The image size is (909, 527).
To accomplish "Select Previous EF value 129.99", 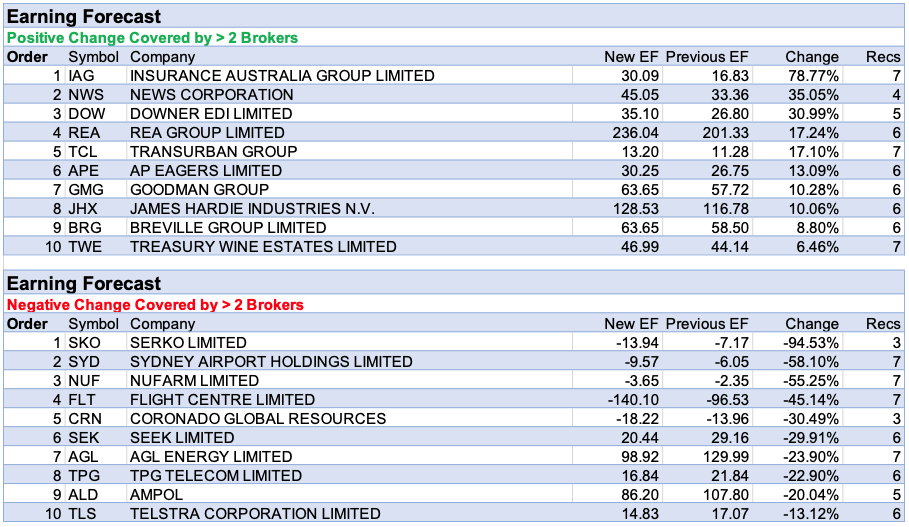I will click(x=722, y=457).
